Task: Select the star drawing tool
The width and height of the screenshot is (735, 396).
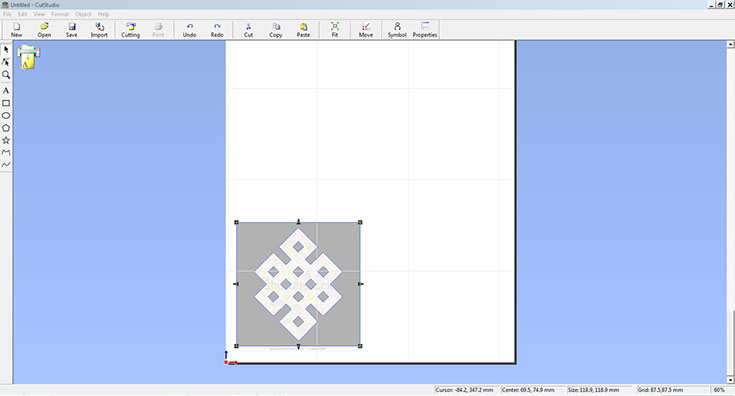Action: point(6,140)
